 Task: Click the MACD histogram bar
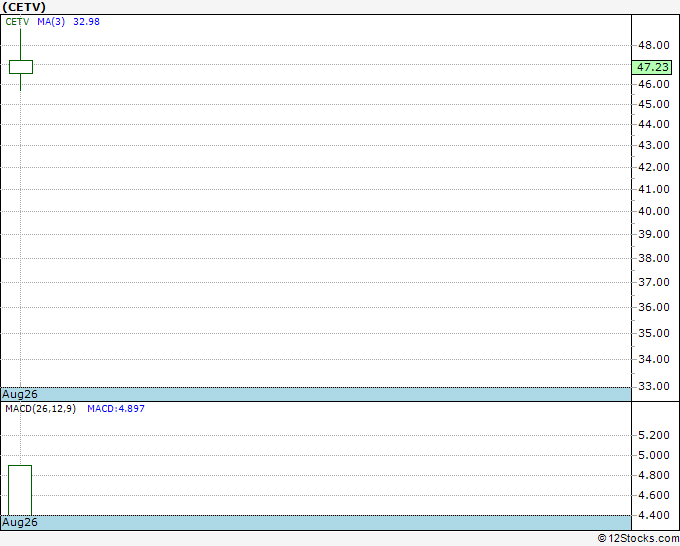[20, 490]
